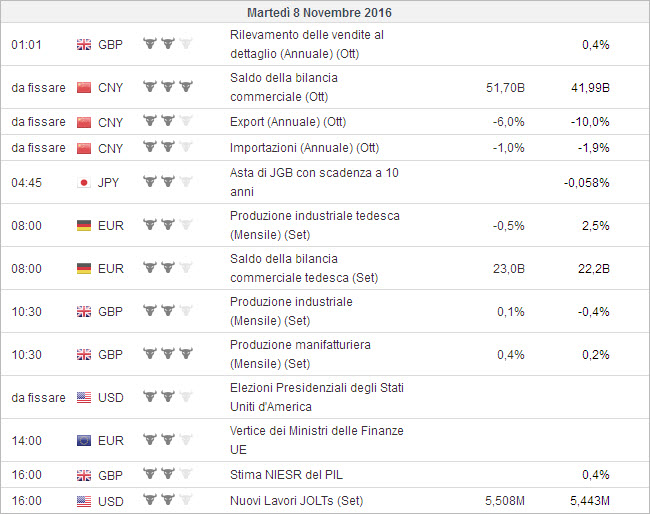Click the 51,70B forecast for CNY trade balance
Viewport: 650px width, 514px height.
click(505, 87)
